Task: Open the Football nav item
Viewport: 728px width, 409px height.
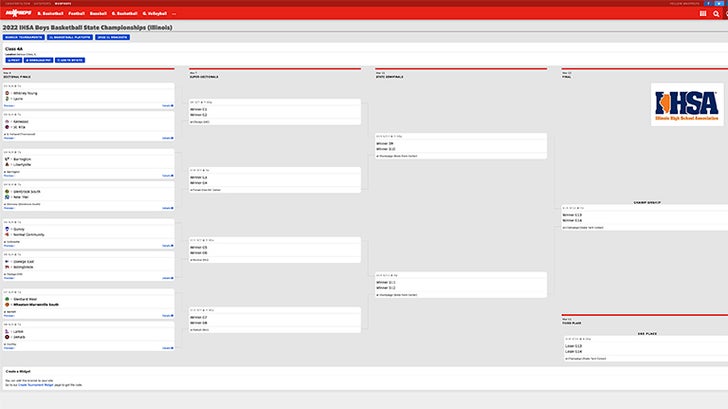Action: [x=77, y=13]
